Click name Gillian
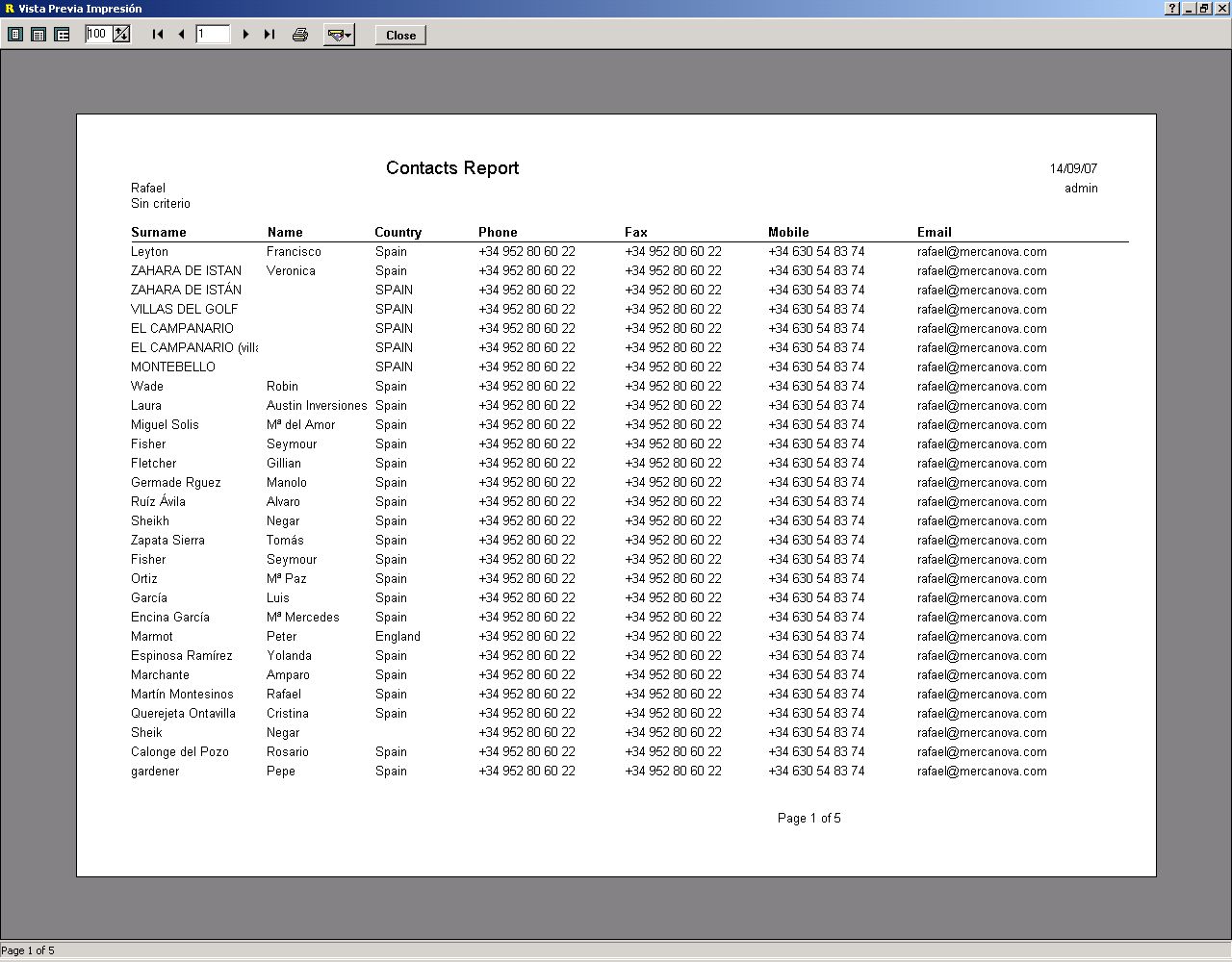1232x962 pixels. tap(284, 464)
